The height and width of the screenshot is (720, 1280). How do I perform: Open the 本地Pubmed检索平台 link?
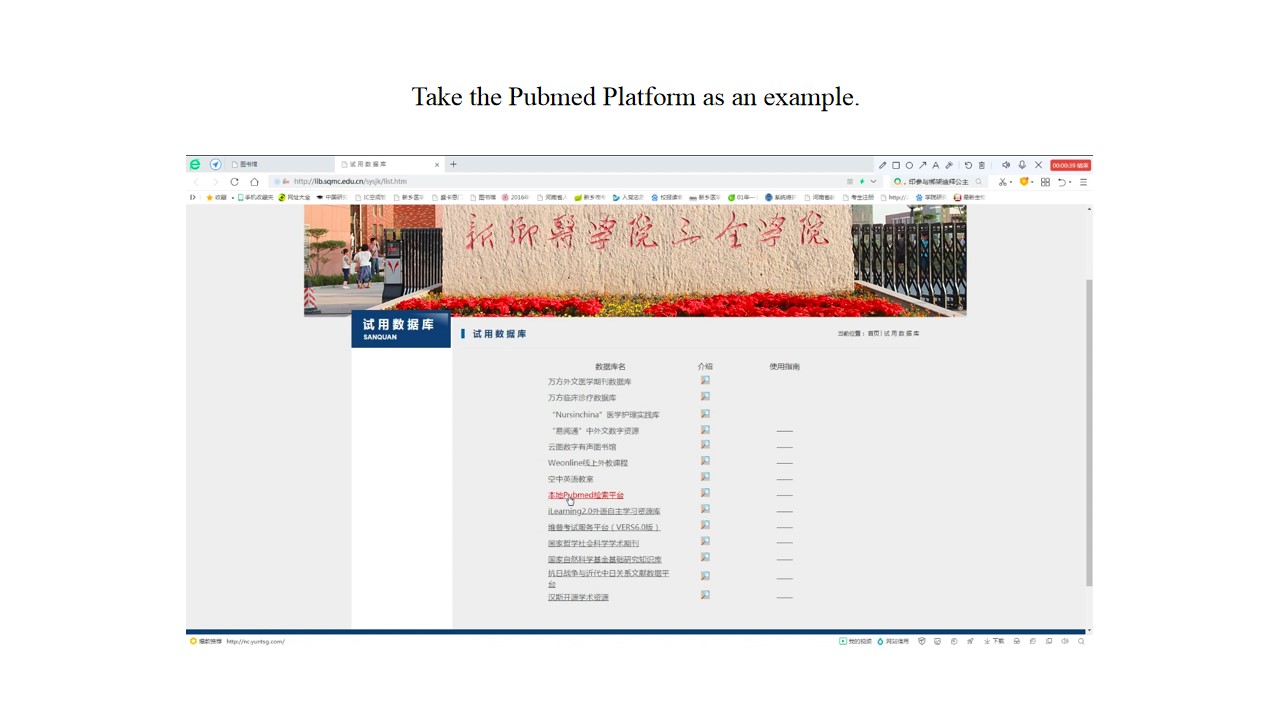[585, 495]
